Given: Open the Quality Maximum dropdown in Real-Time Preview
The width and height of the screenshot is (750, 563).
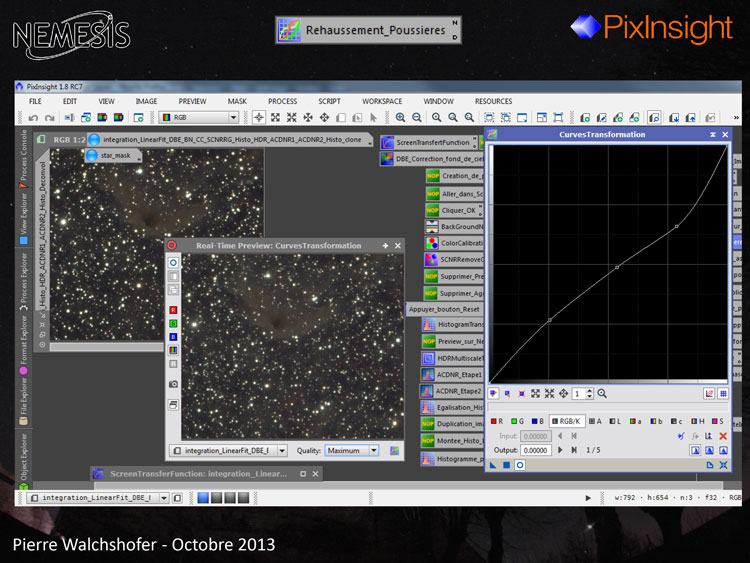Looking at the screenshot, I should click(x=352, y=451).
